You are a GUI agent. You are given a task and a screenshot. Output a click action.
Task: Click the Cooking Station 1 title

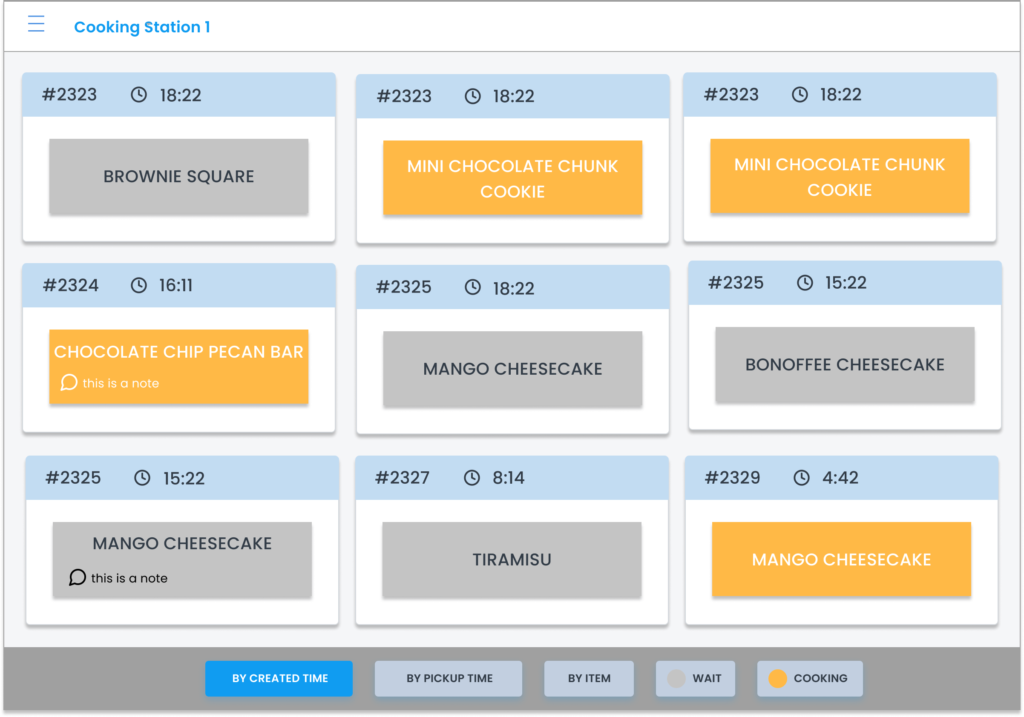(x=142, y=27)
